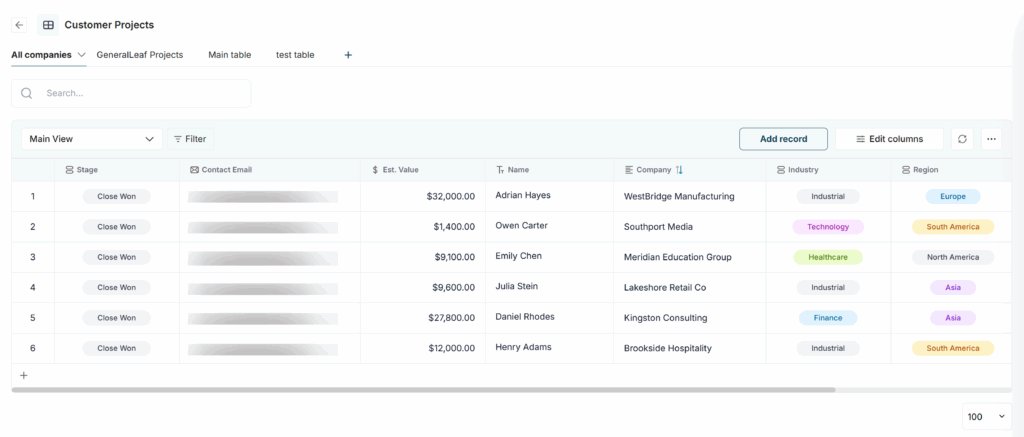1024x437 pixels.
Task: Click the Add record button
Action: pos(783,139)
